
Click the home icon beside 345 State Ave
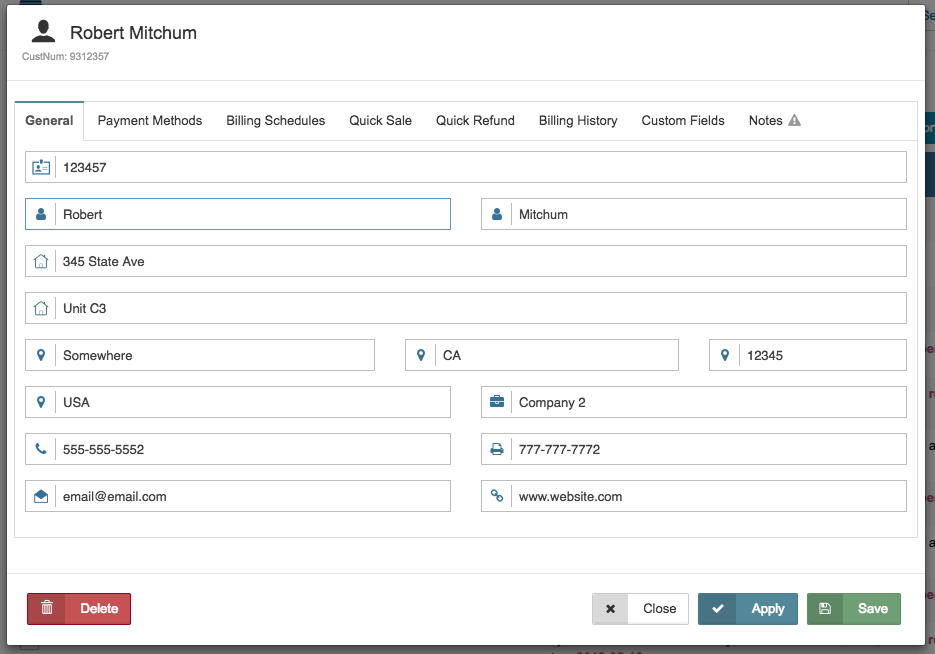pos(41,260)
